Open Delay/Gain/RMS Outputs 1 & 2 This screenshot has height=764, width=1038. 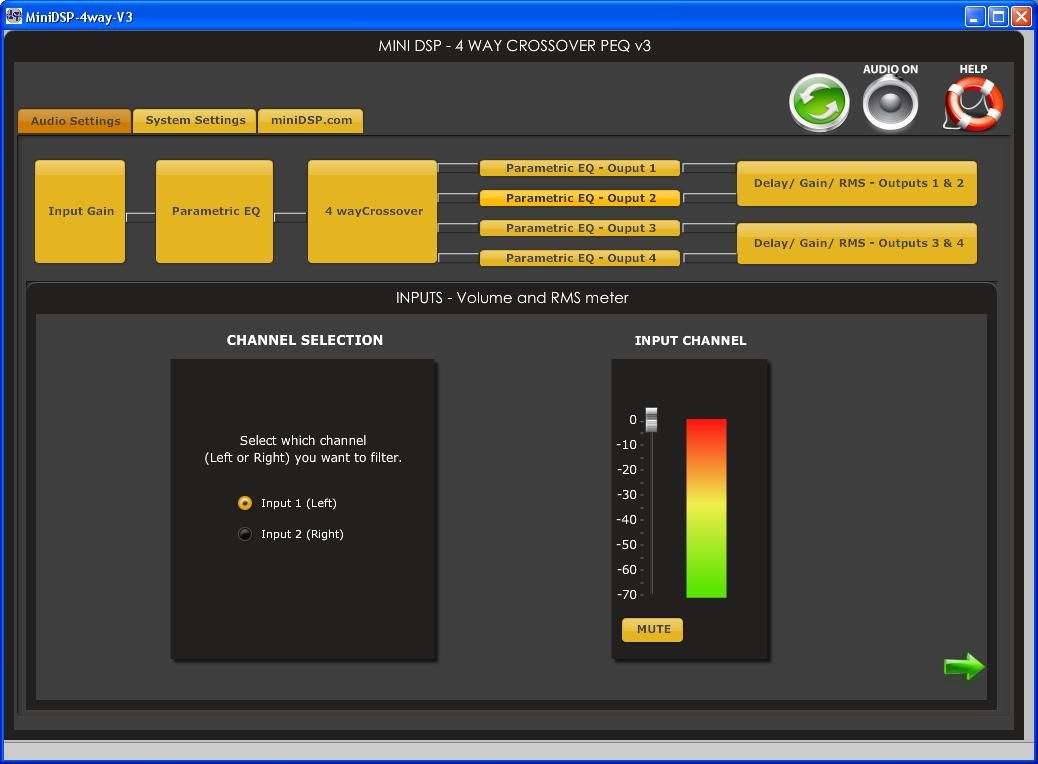click(x=857, y=183)
